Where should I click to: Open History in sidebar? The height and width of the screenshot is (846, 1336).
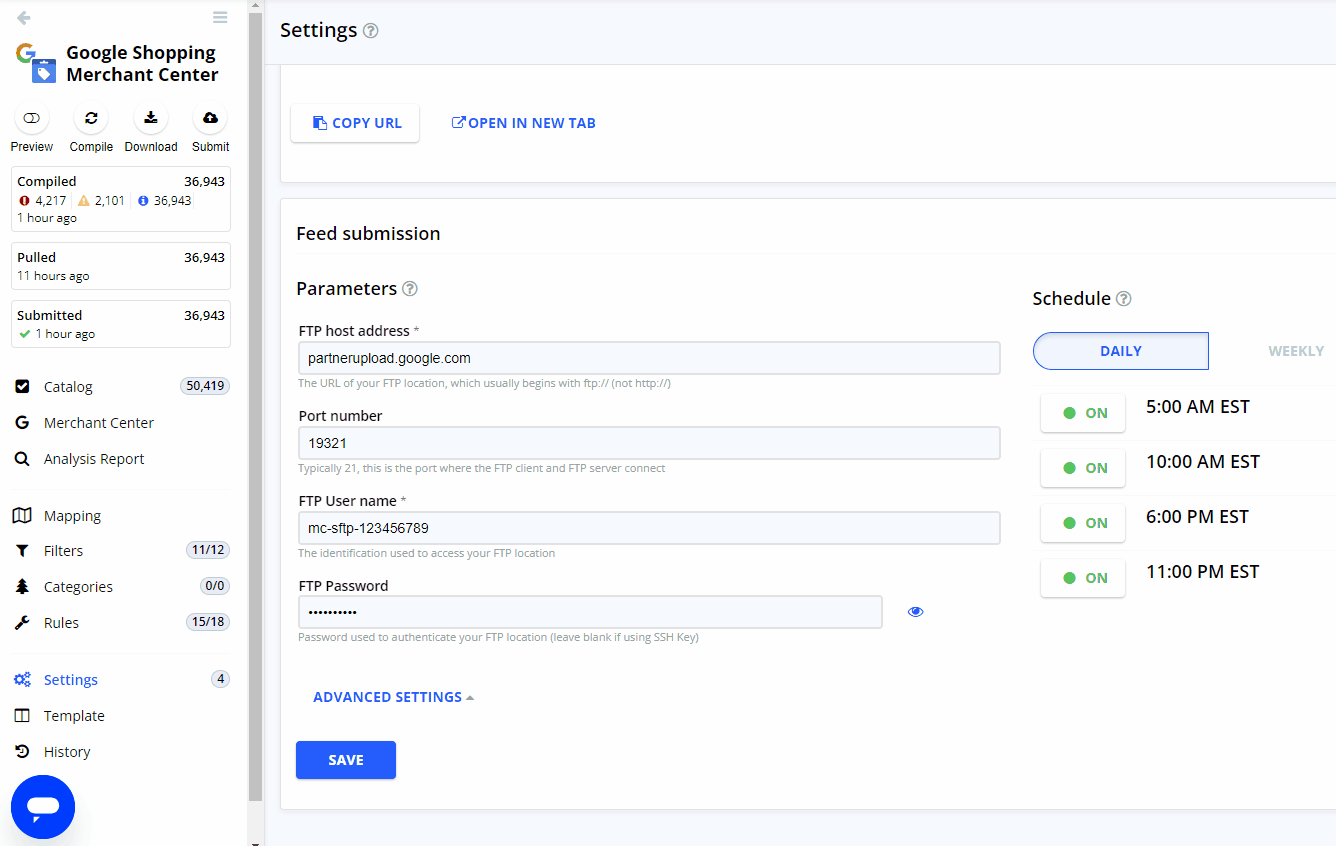tap(67, 752)
